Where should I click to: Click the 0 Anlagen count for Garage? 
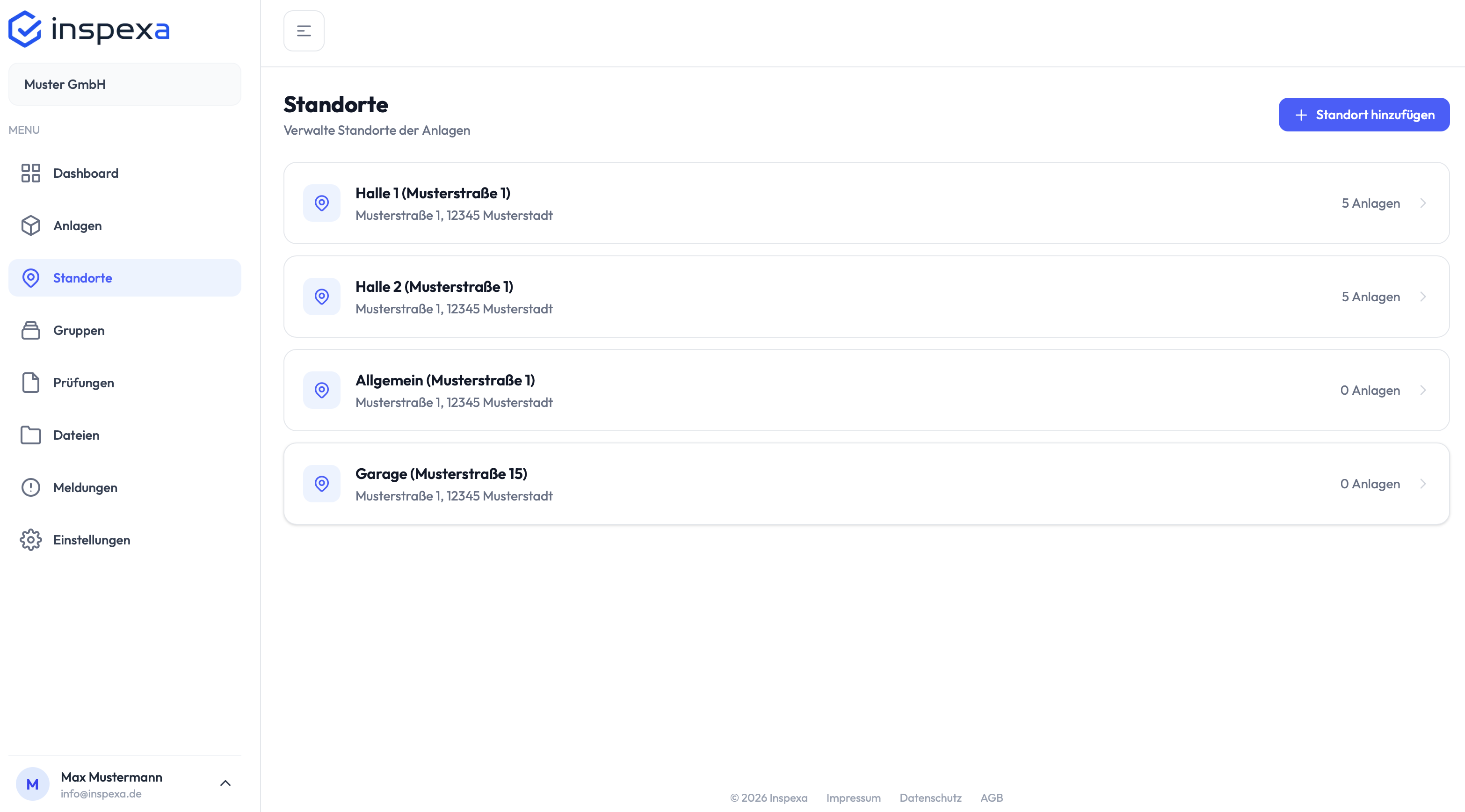(1370, 483)
